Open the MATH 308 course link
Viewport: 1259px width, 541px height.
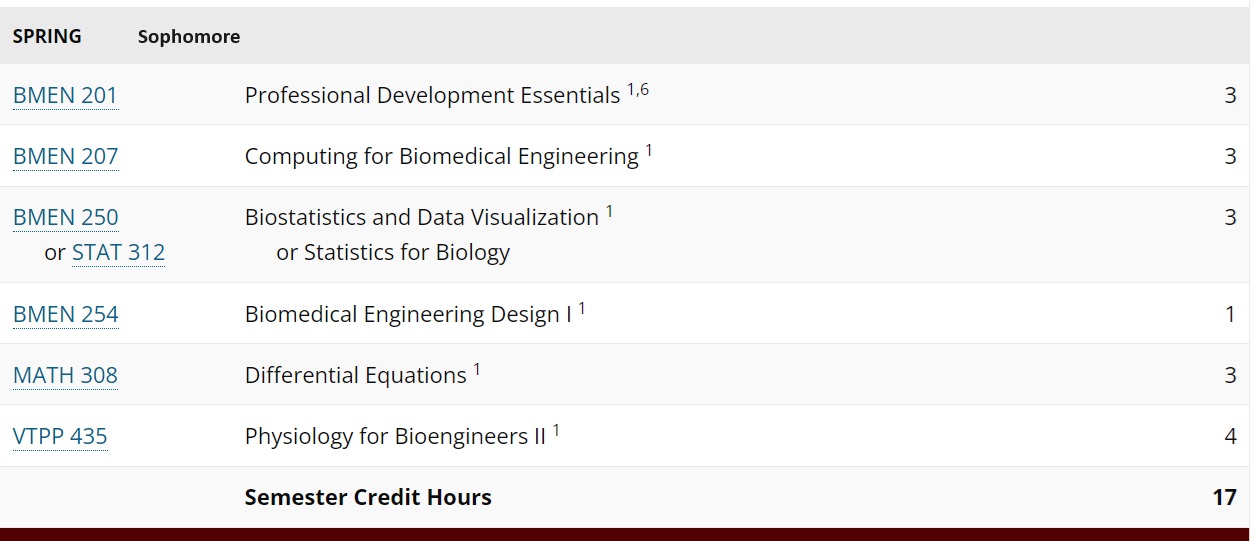(x=65, y=376)
